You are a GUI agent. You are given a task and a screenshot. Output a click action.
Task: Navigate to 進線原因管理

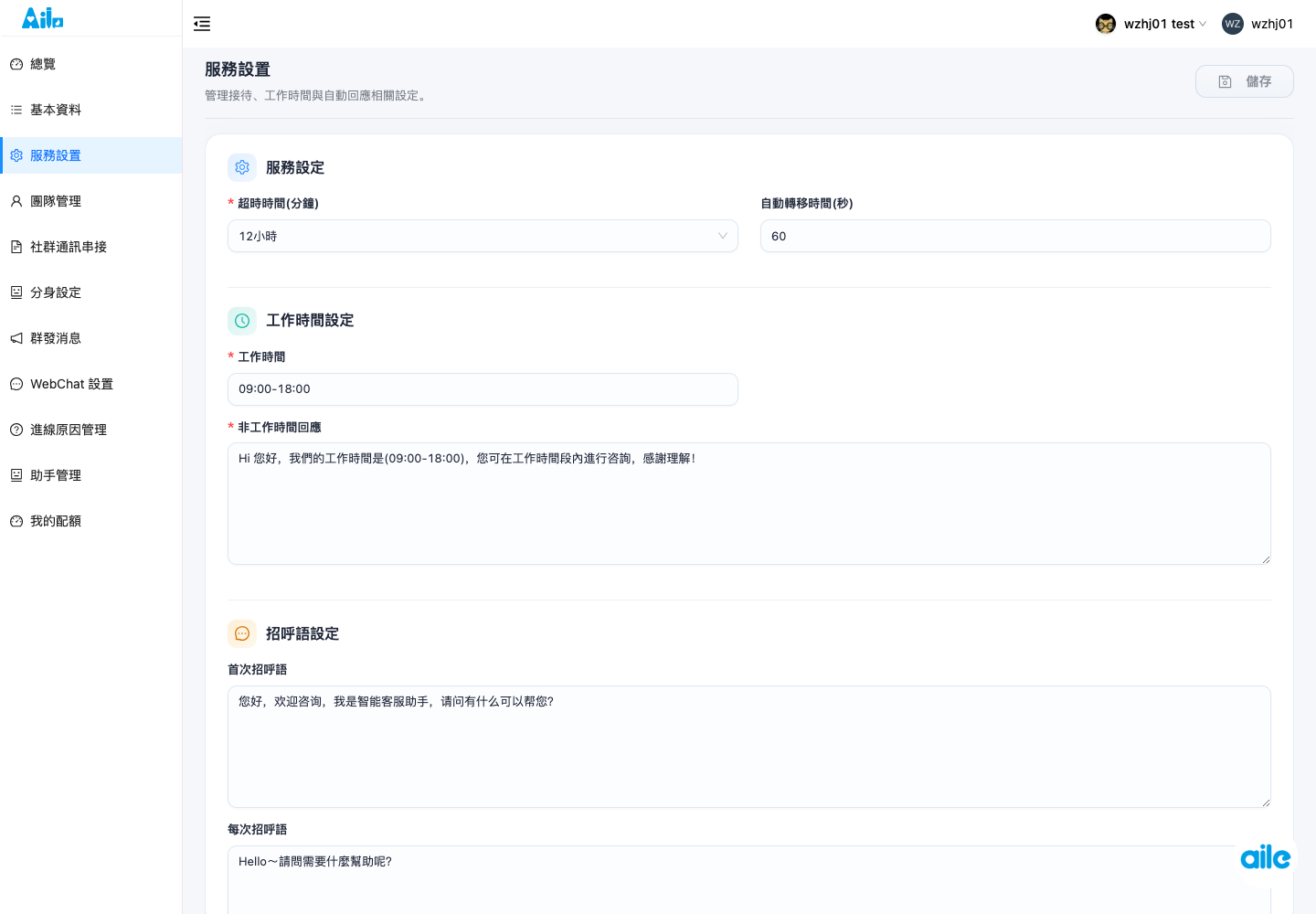point(91,430)
